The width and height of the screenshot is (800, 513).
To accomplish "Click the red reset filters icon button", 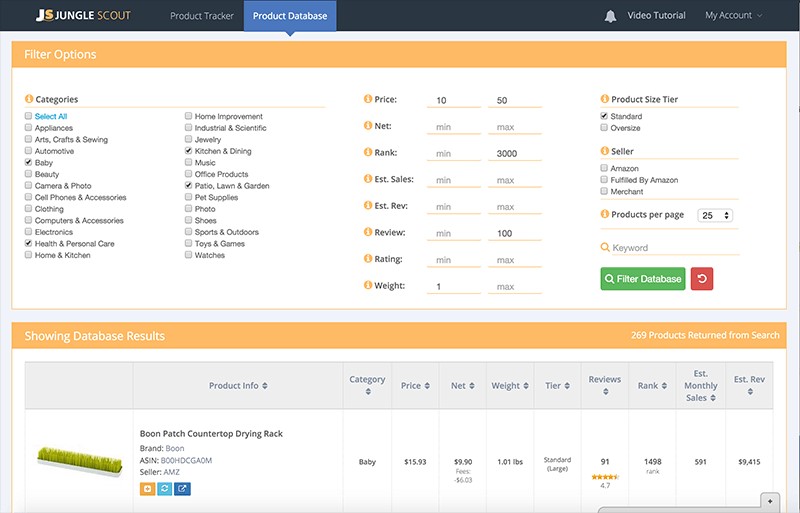I will coord(702,279).
